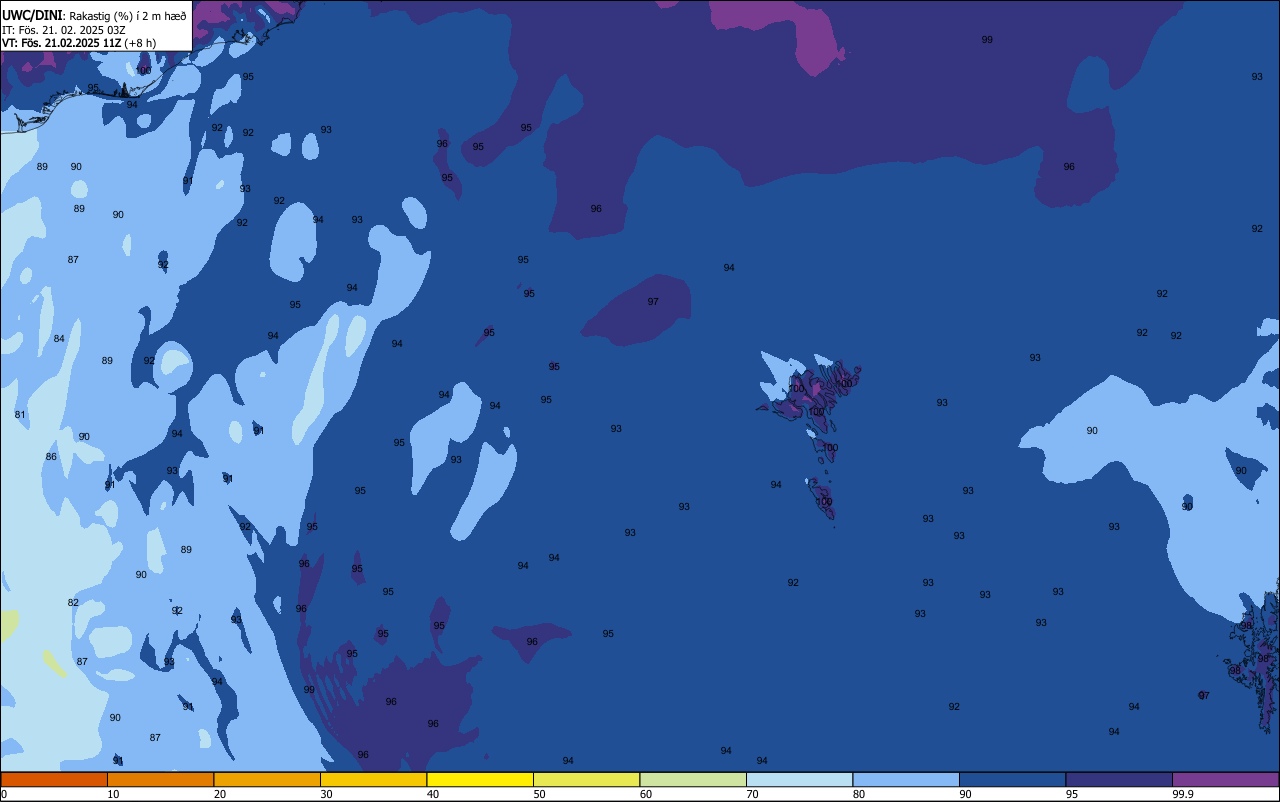Click the '30' legend tick label
This screenshot has width=1280, height=802.
click(326, 794)
